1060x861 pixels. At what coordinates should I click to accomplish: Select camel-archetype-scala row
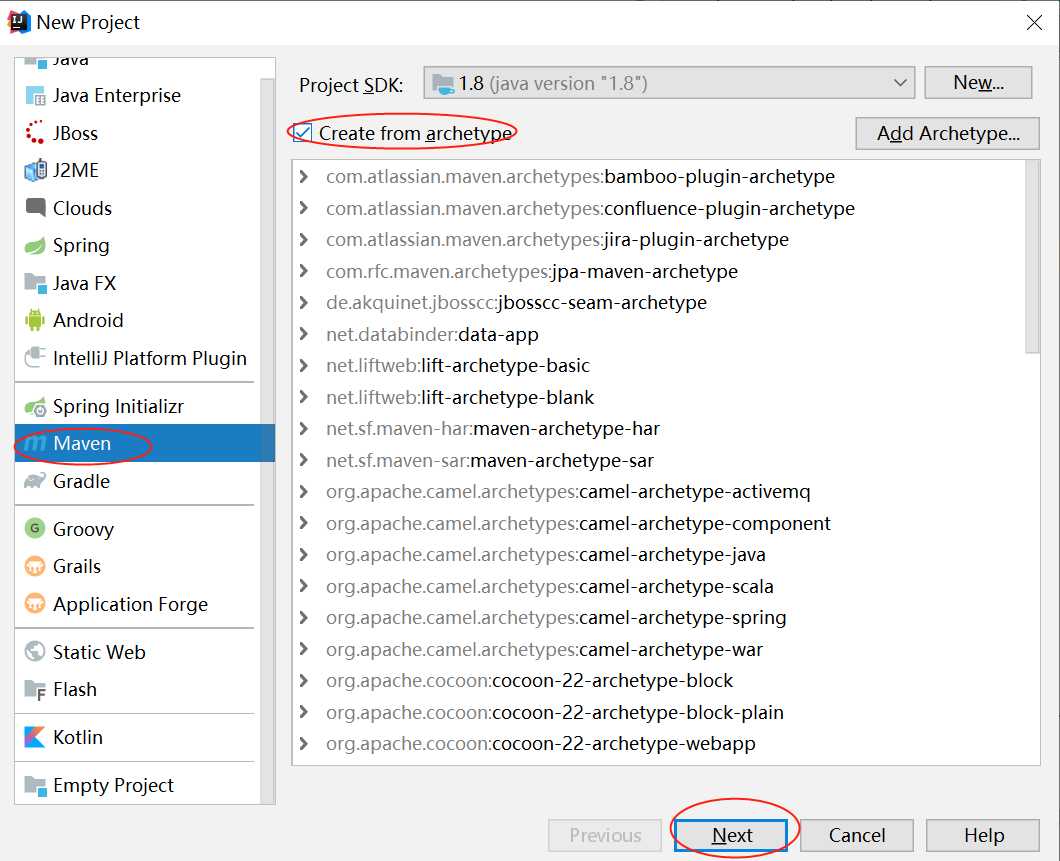click(660, 587)
